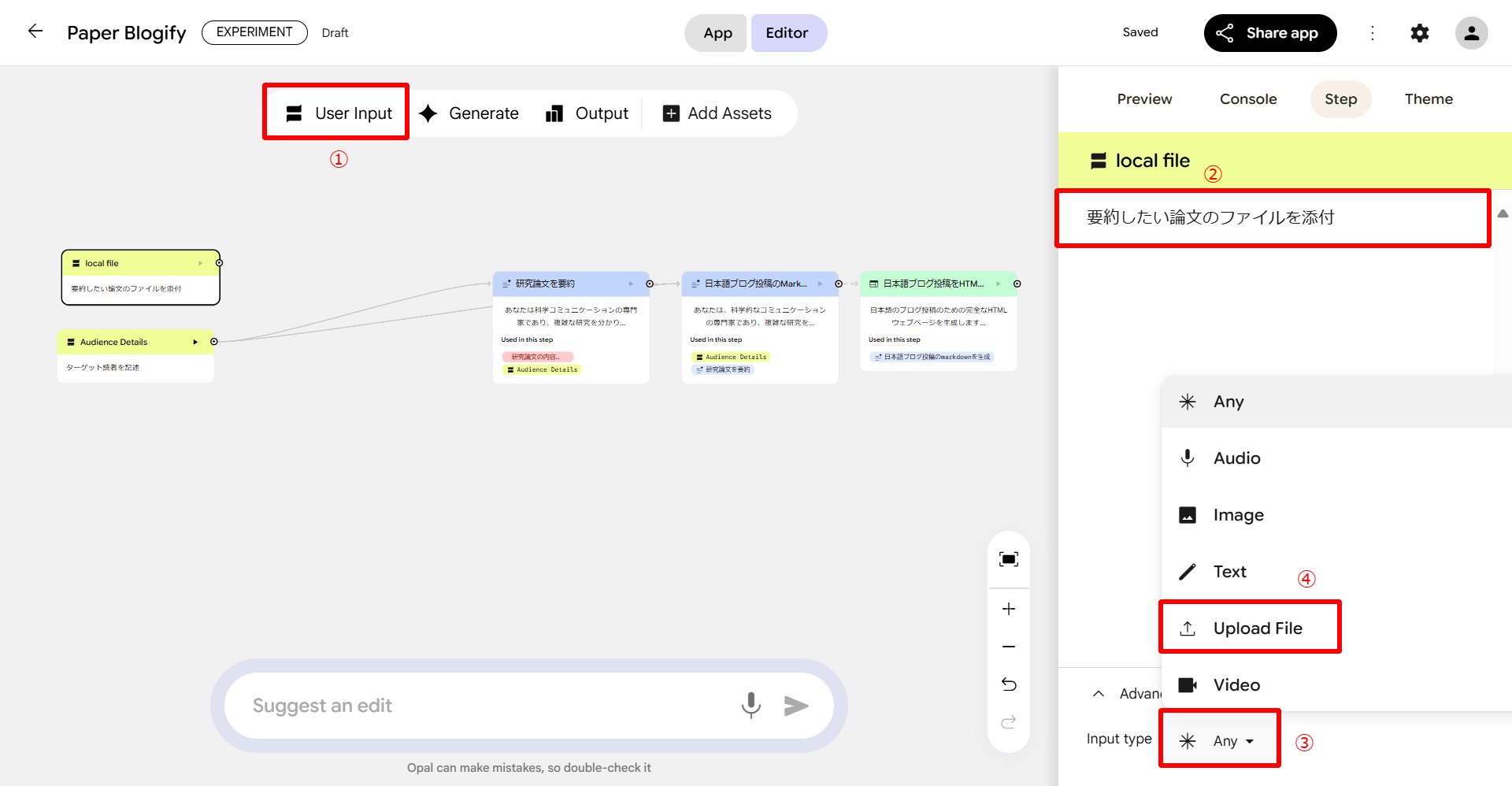Viewport: 1512px width, 786px height.
Task: Click the fit-to-screen zoom icon
Action: click(1008, 559)
